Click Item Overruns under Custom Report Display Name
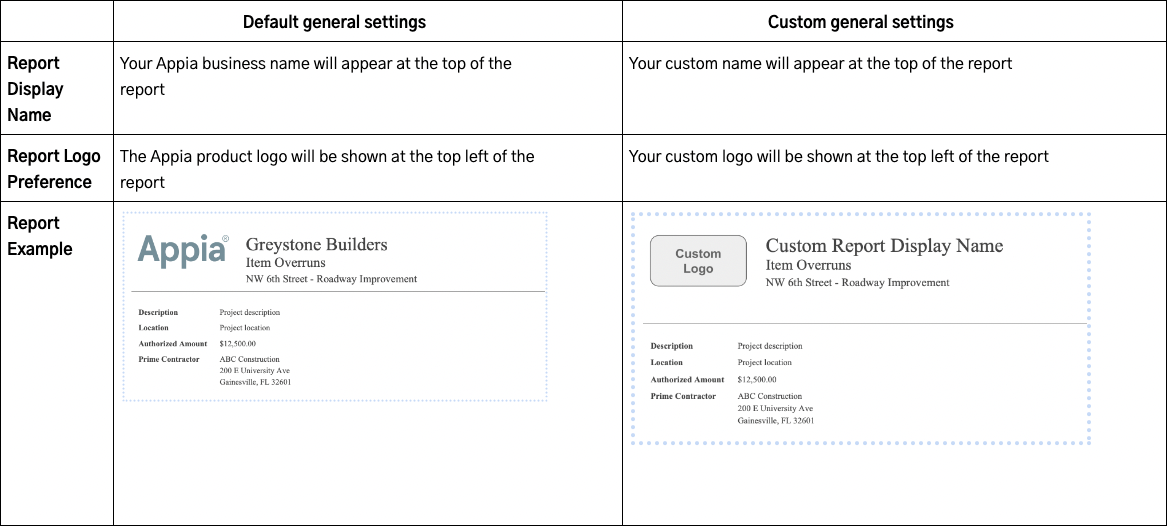 pos(808,265)
